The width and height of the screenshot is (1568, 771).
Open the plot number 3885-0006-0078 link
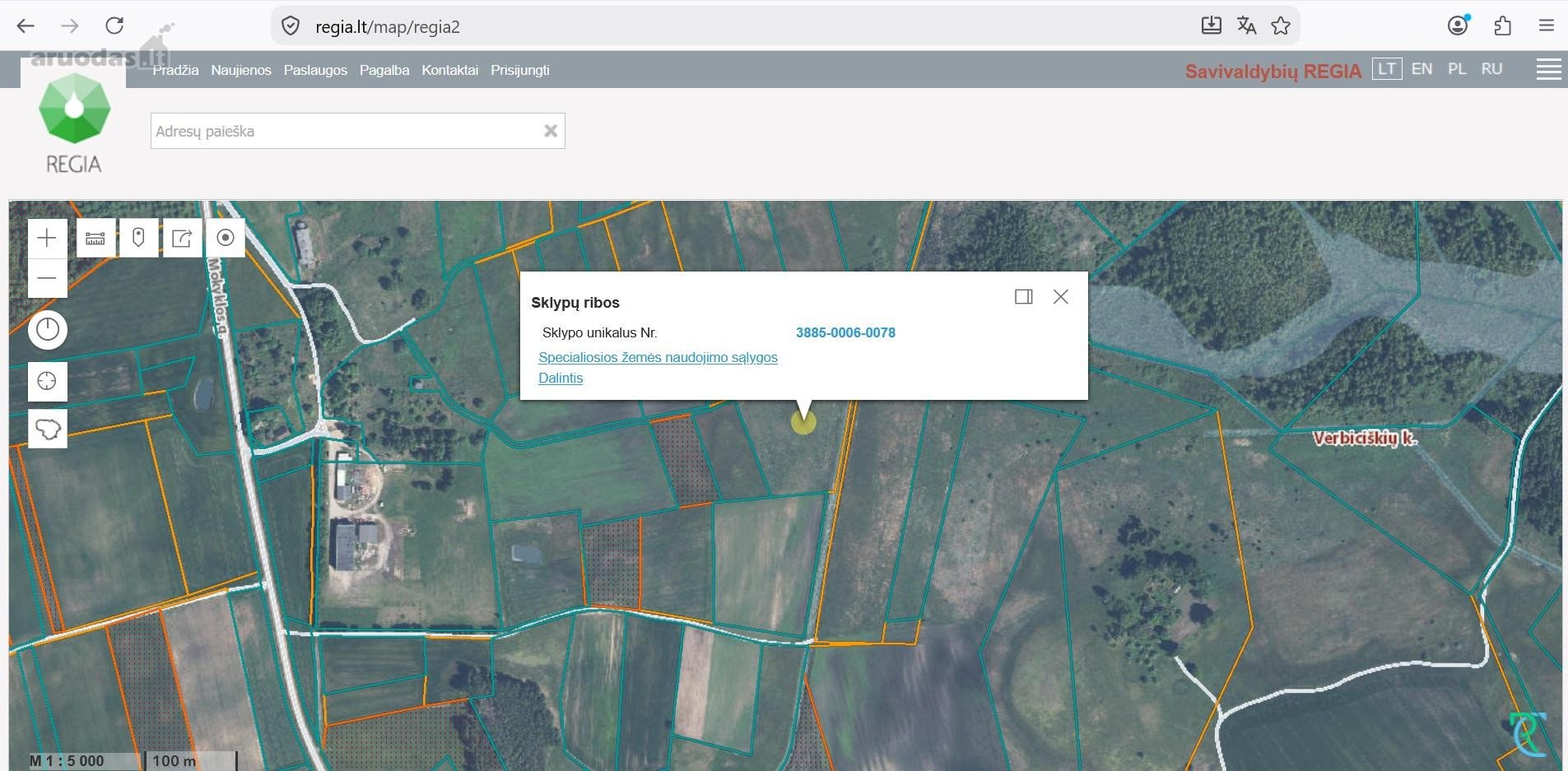[x=845, y=332]
